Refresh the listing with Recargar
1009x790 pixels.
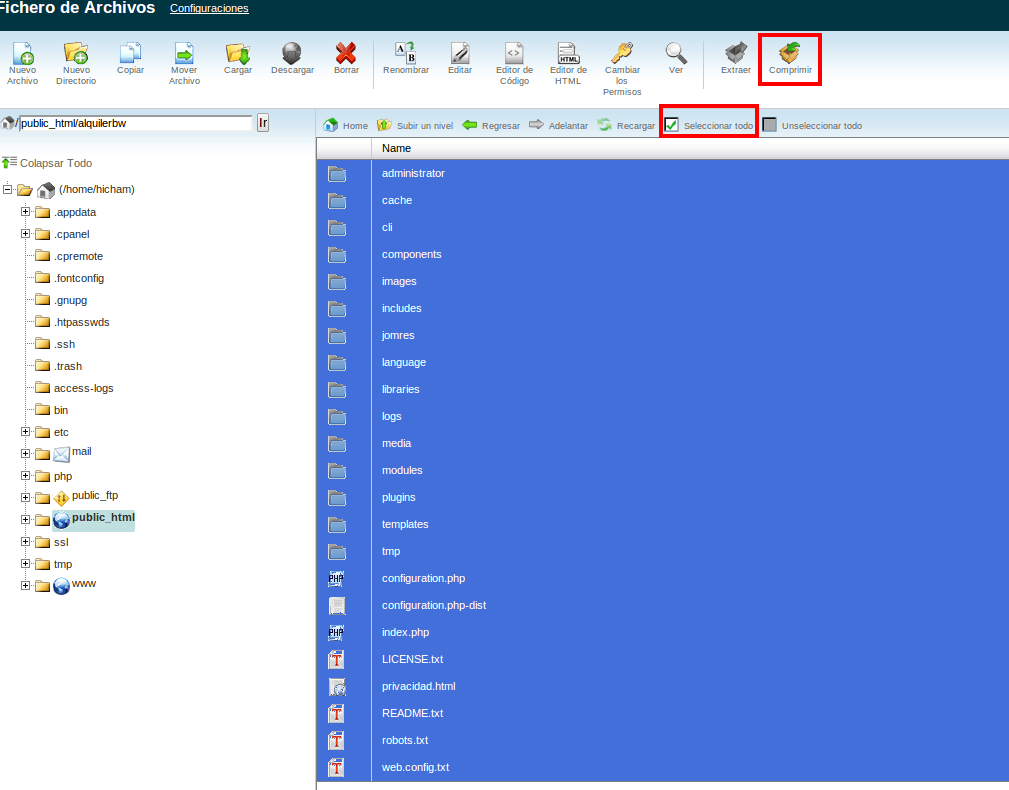(626, 125)
